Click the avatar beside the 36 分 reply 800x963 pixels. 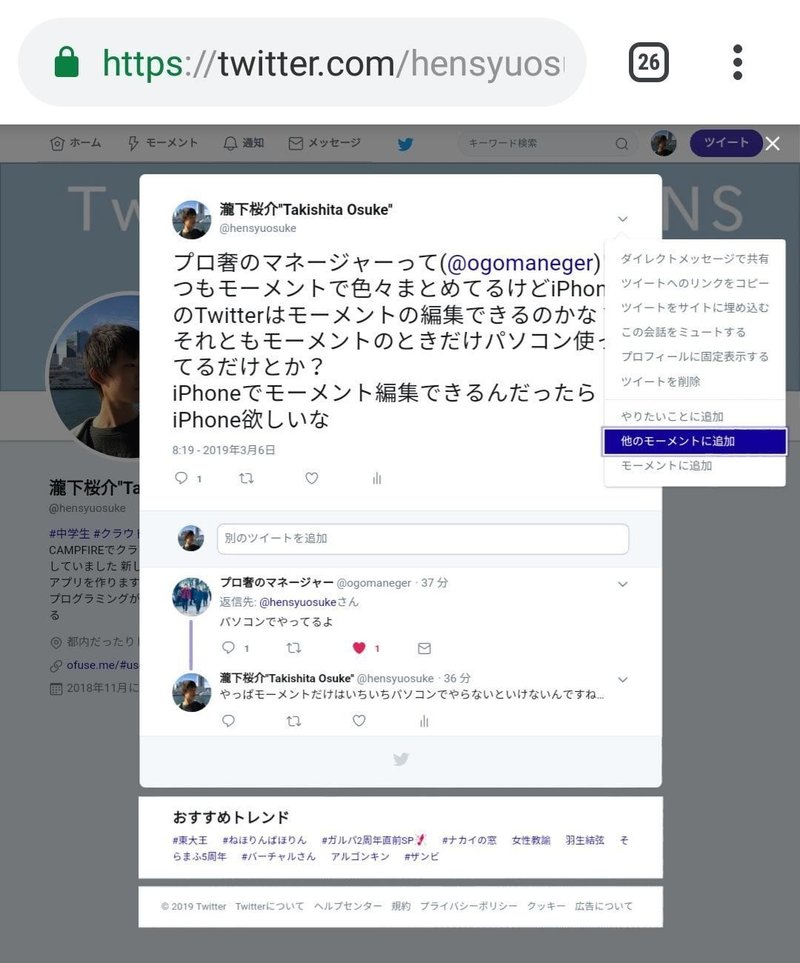(192, 692)
